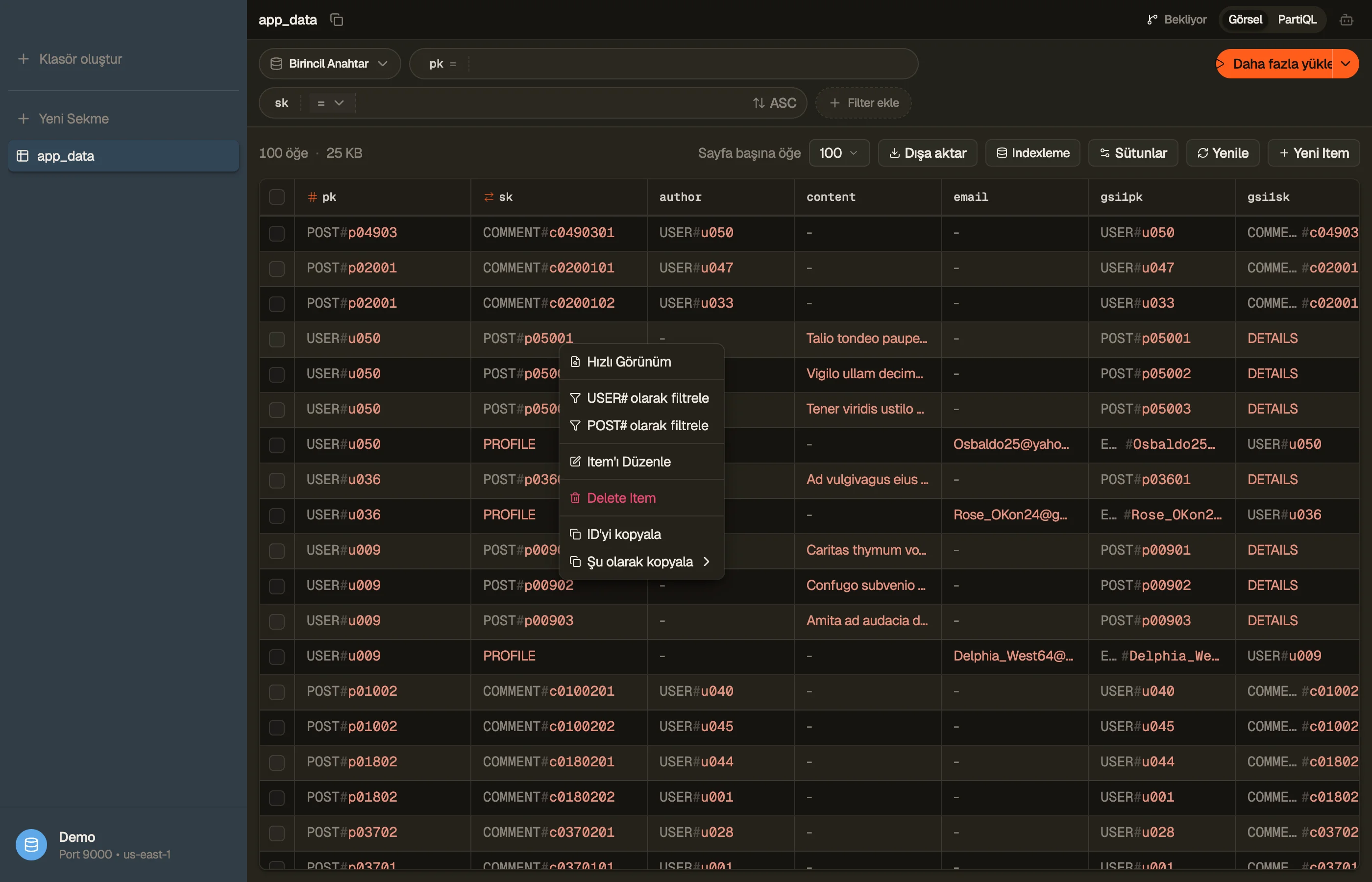Screen dimensions: 1372x882
Task: Focus sk value input field
Action: click(x=550, y=103)
